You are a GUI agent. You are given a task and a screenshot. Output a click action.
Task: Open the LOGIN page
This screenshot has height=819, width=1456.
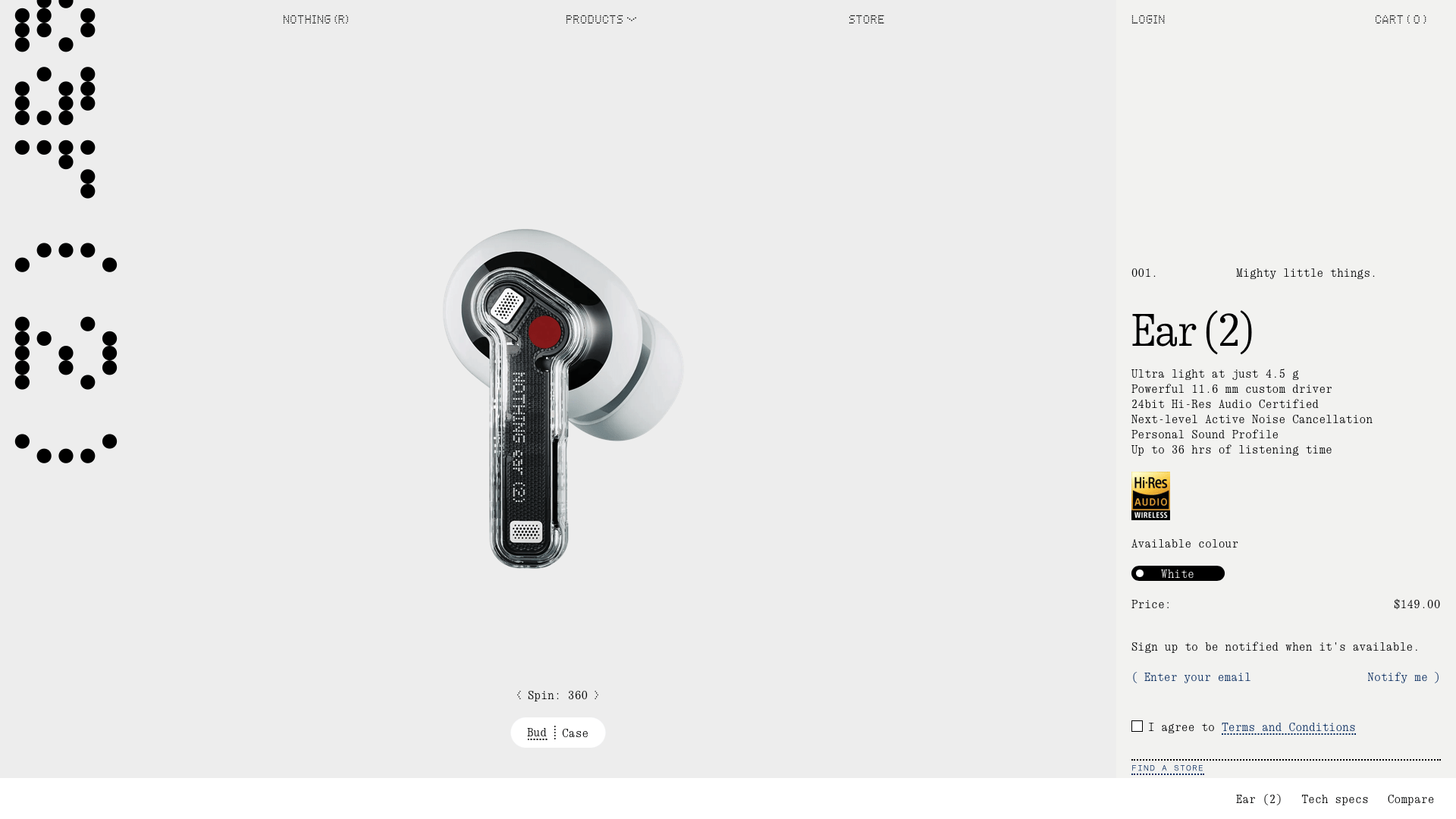(x=1148, y=19)
